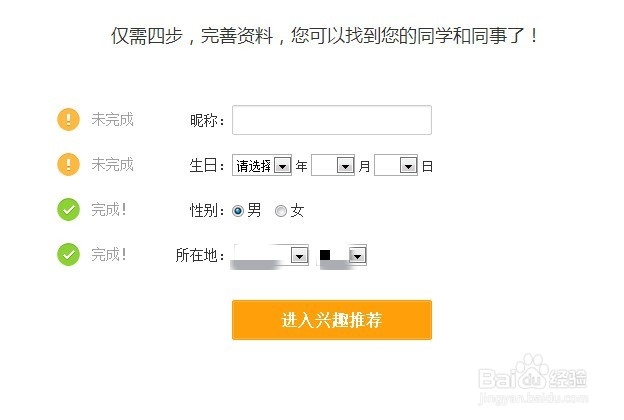Expand the birthday month dropdown
The height and width of the screenshot is (420, 624).
(334, 166)
